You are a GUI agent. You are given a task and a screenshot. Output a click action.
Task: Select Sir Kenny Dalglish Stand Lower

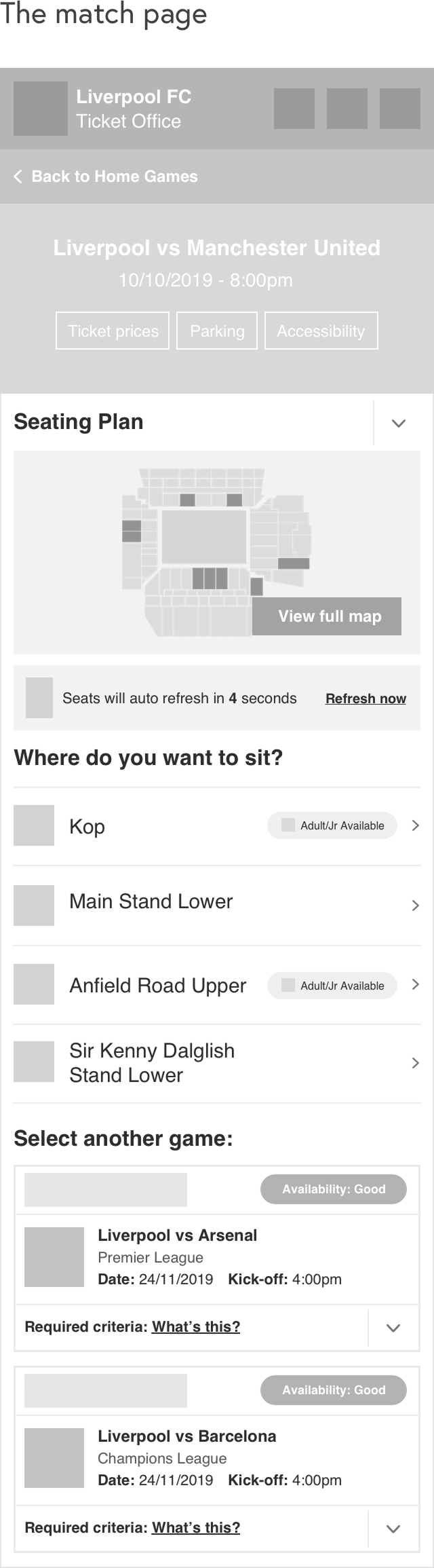tap(152, 1063)
